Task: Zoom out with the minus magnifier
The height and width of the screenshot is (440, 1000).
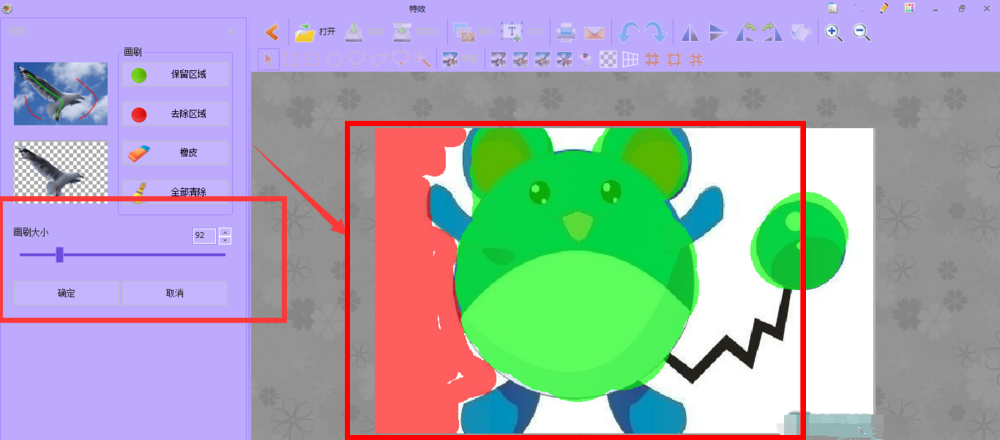Action: point(862,32)
